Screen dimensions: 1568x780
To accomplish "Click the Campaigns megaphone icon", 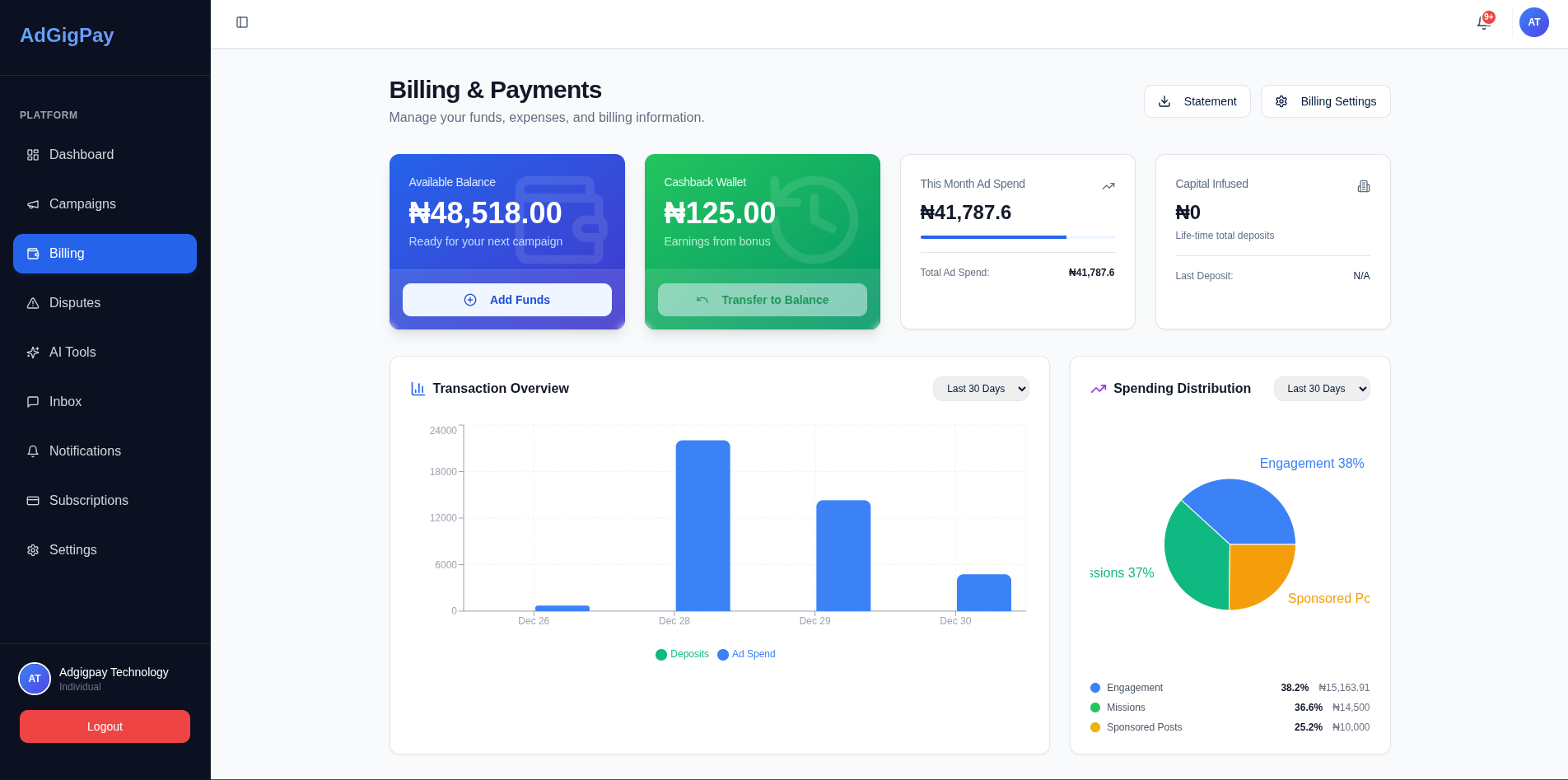I will (33, 204).
